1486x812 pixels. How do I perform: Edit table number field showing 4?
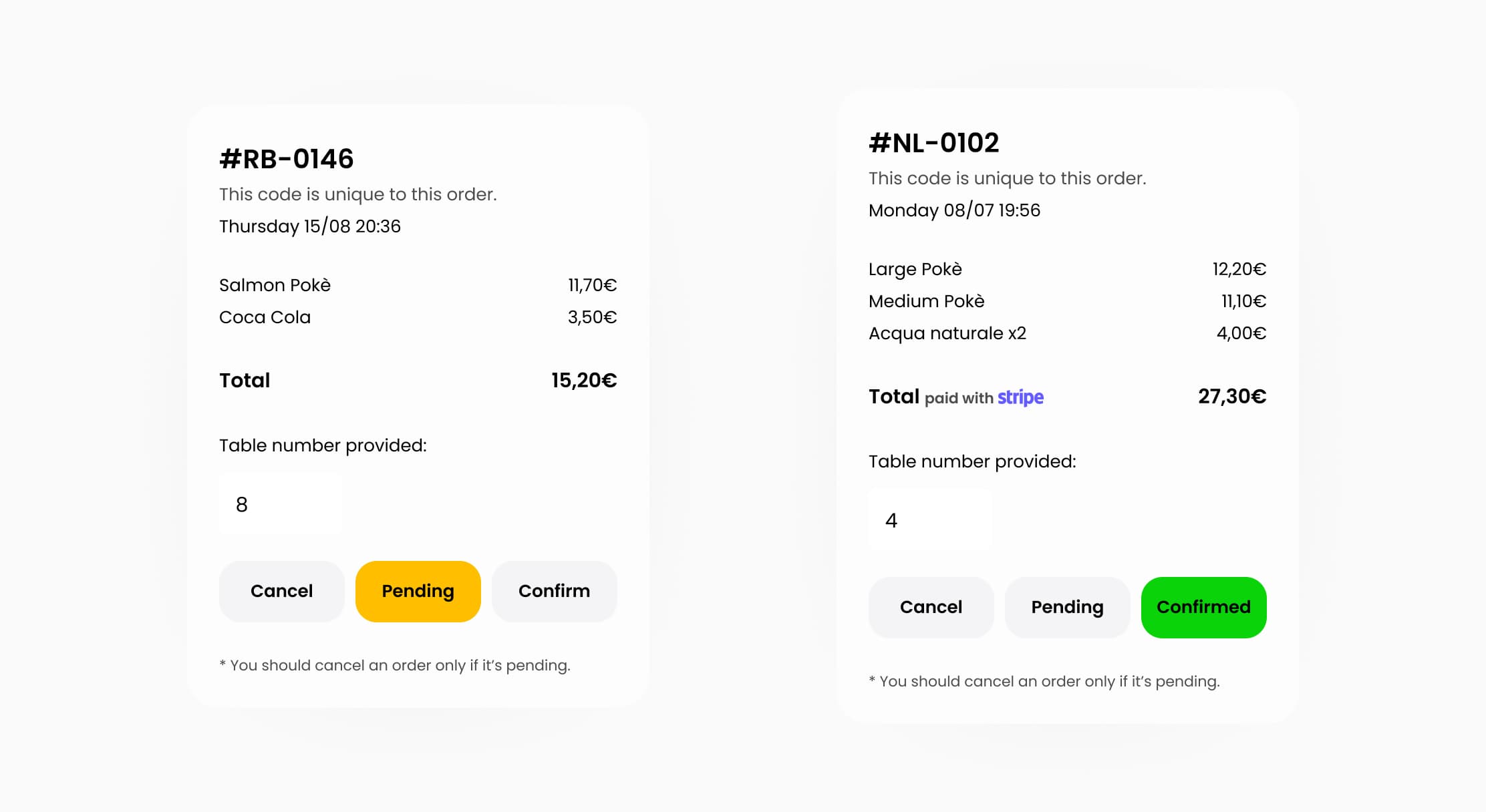930,520
